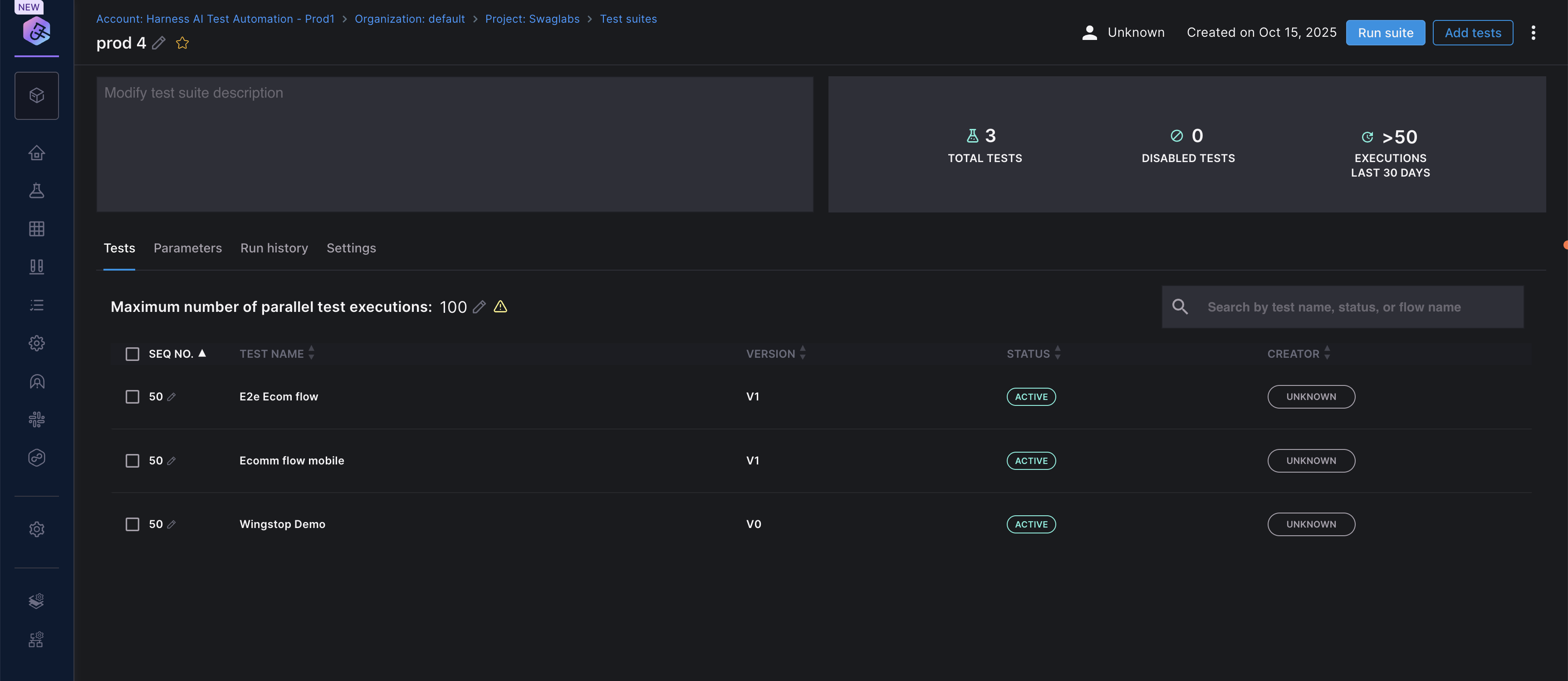This screenshot has height=681, width=1568.
Task: Tick the checkbox for E2e Ecom flow row
Action: pyautogui.click(x=132, y=396)
